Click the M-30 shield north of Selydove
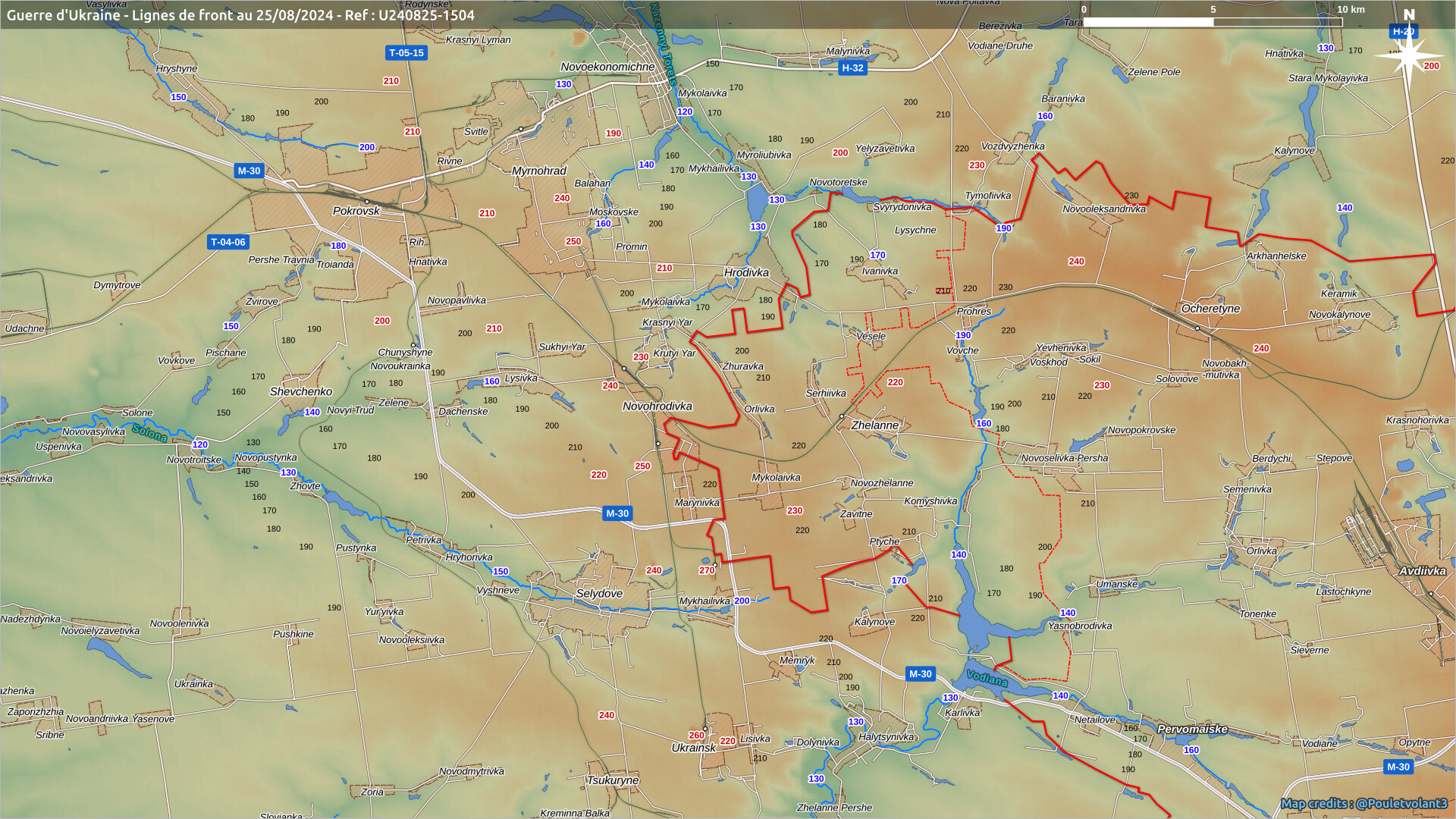Image resolution: width=1456 pixels, height=819 pixels. pyautogui.click(x=617, y=514)
